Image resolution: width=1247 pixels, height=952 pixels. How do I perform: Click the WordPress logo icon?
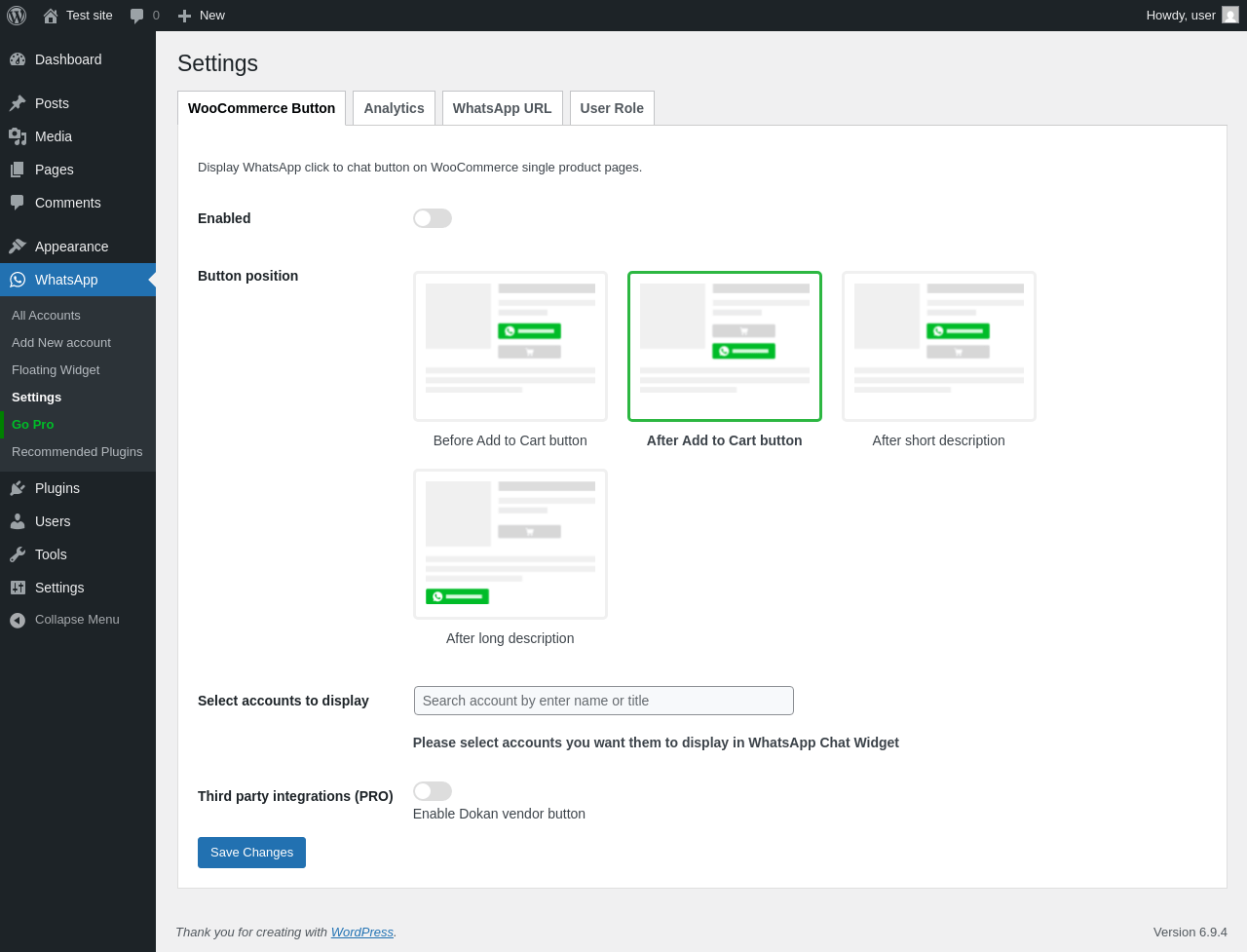pyautogui.click(x=17, y=16)
